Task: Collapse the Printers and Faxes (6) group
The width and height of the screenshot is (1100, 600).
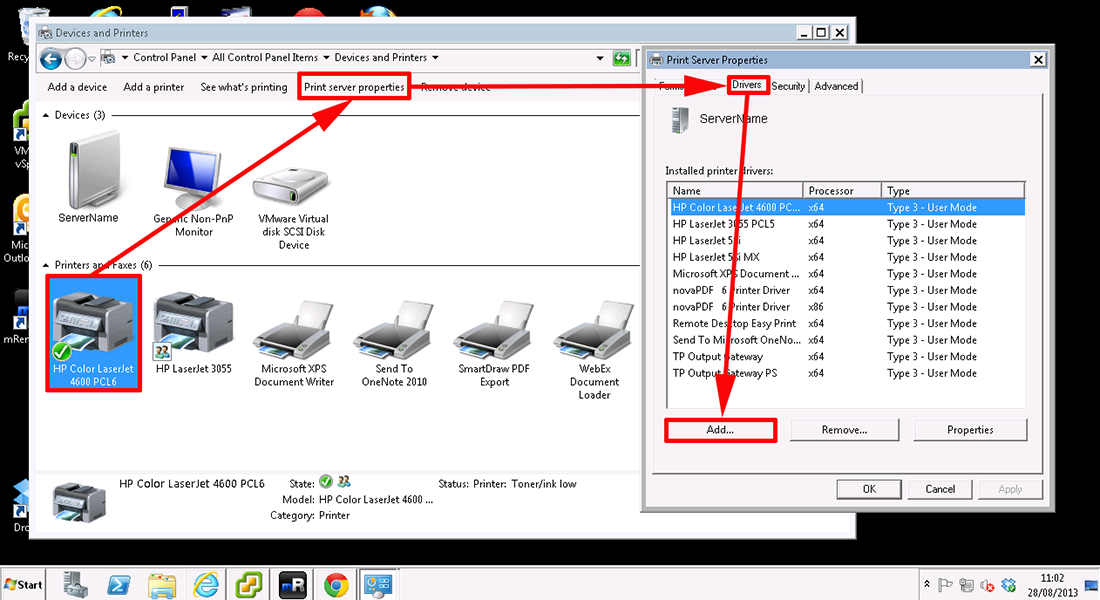Action: pos(46,265)
